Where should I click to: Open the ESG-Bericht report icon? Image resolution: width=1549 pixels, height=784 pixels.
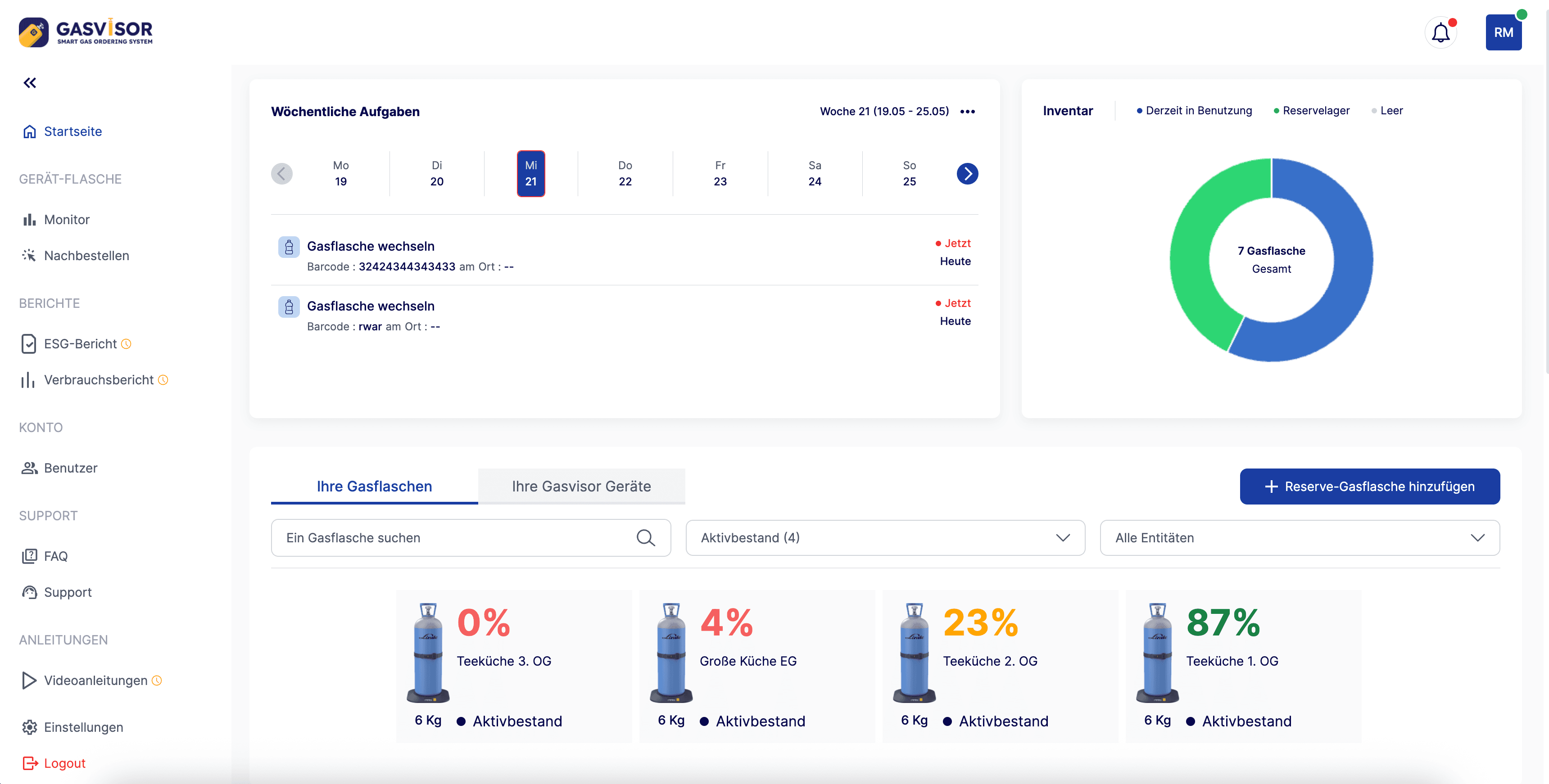29,343
